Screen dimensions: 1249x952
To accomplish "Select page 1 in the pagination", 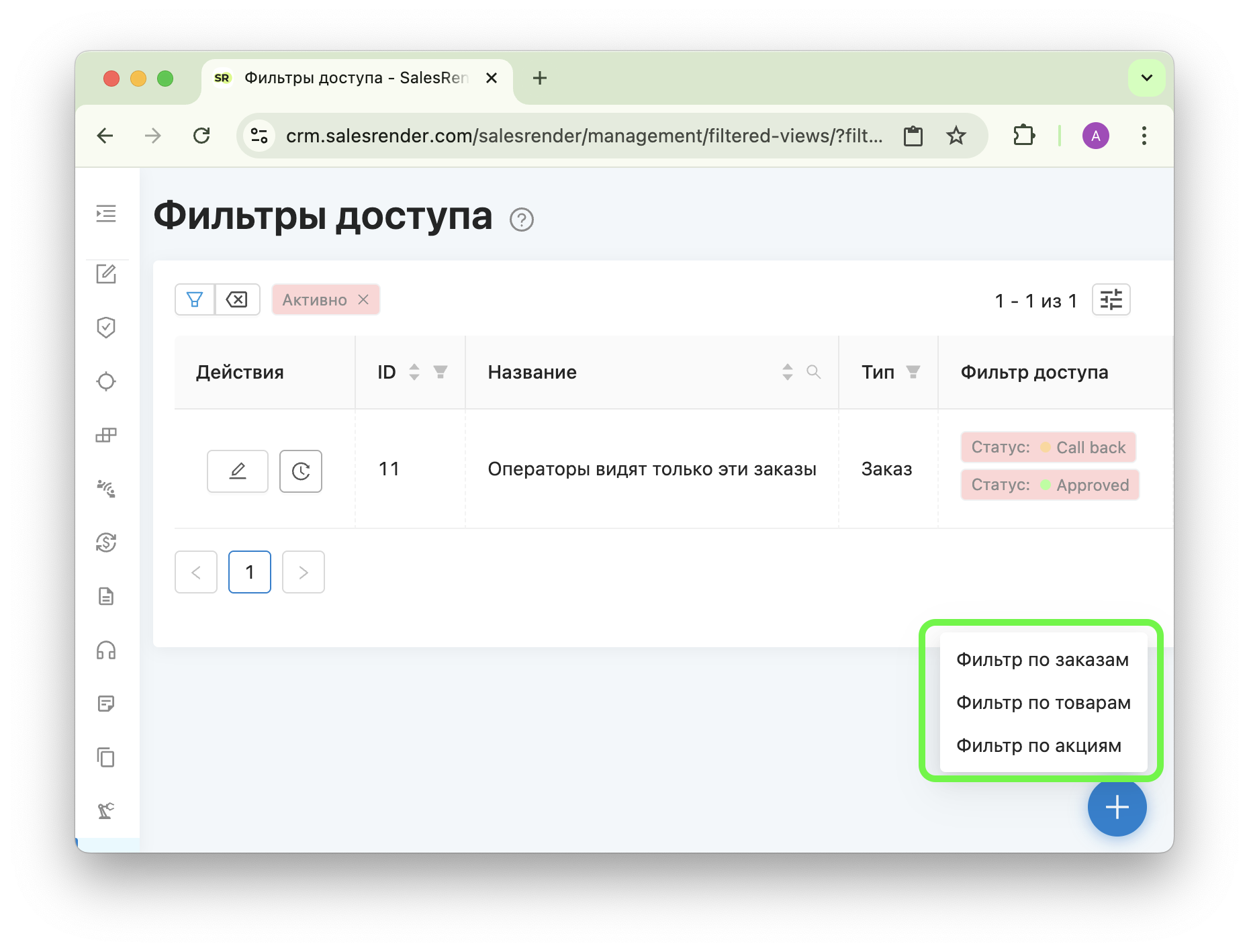I will coord(249,571).
